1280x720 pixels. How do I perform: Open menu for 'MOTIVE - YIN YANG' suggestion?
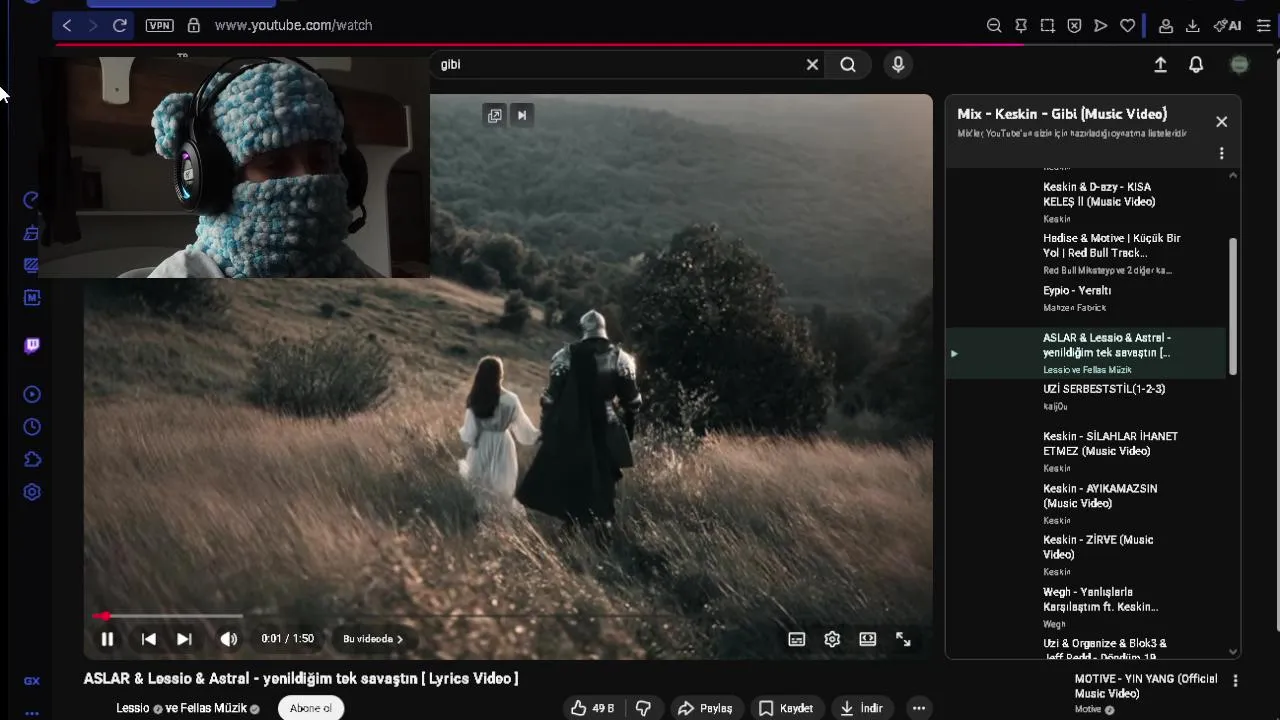click(x=1235, y=681)
